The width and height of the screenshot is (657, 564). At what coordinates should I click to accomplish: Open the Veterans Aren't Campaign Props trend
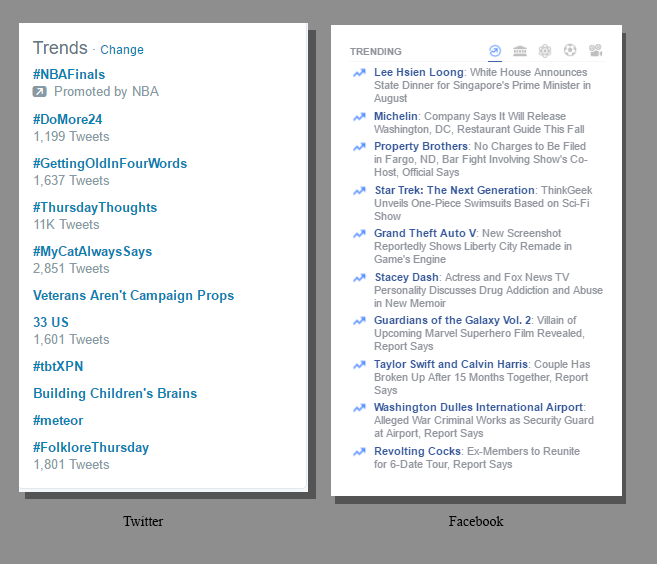(133, 295)
